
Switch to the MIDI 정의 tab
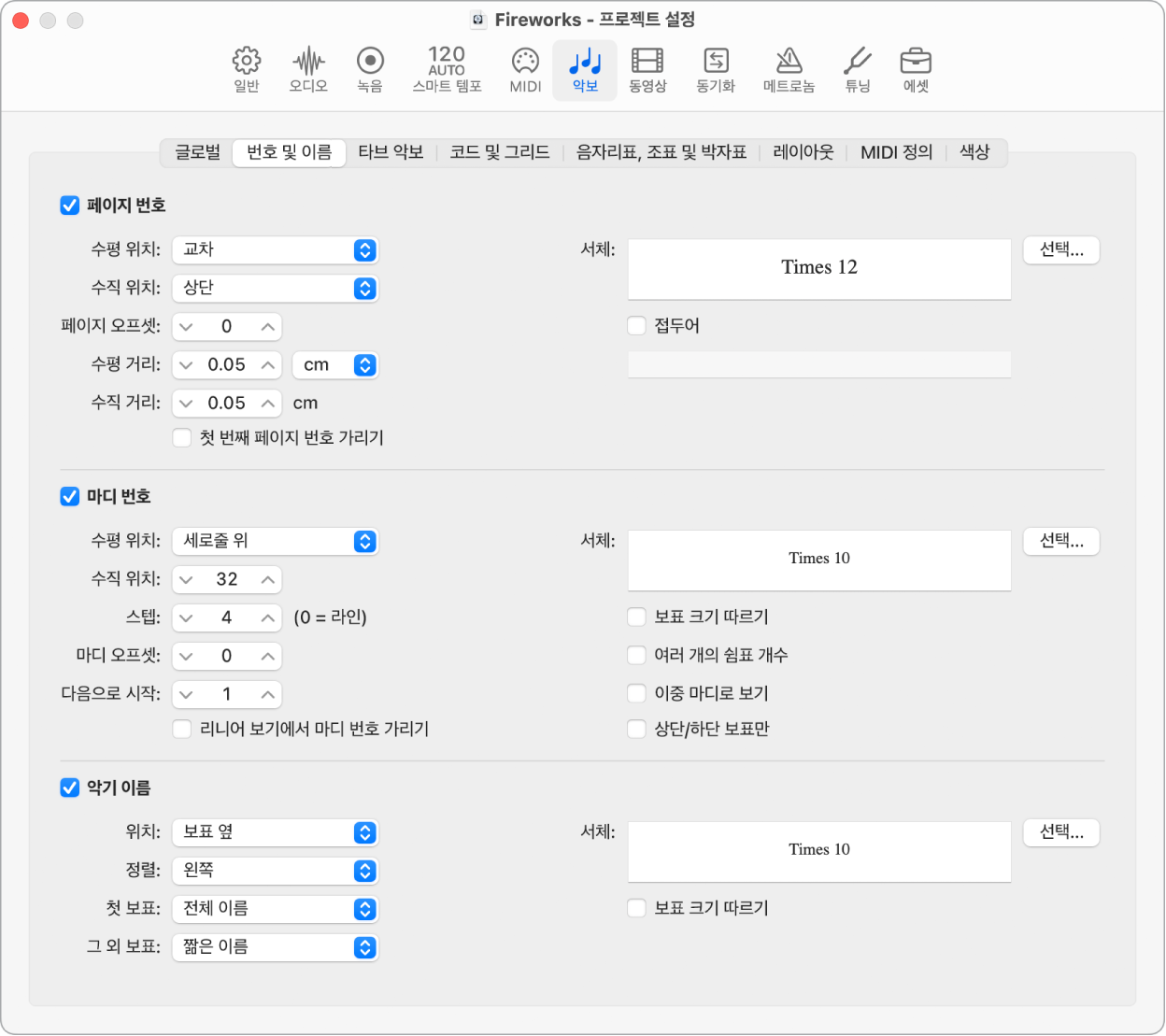tap(897, 152)
